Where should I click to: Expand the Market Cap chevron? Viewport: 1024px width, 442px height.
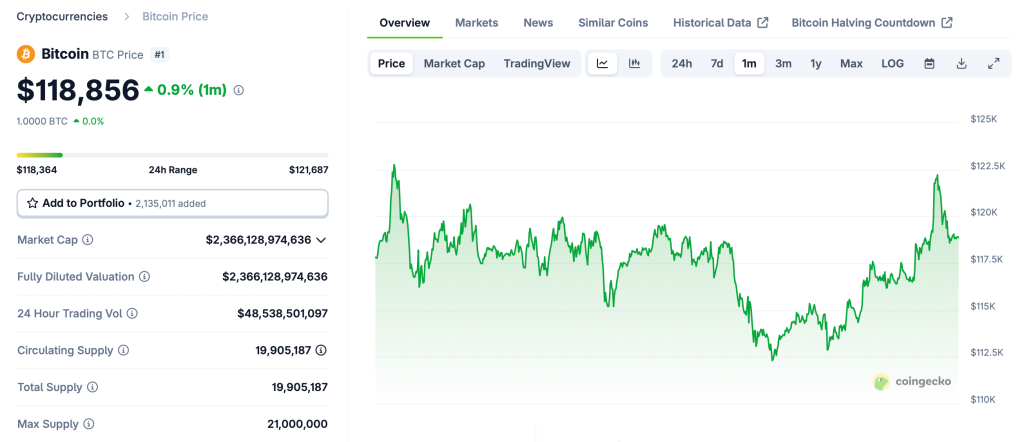pos(321,240)
